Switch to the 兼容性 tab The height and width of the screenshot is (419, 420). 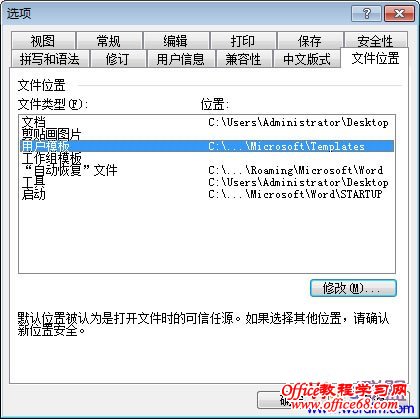244,59
